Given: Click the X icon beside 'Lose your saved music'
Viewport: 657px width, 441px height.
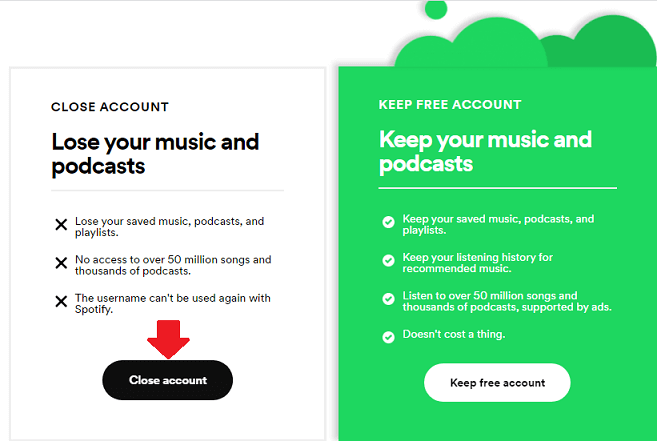Looking at the screenshot, I should pos(61,225).
